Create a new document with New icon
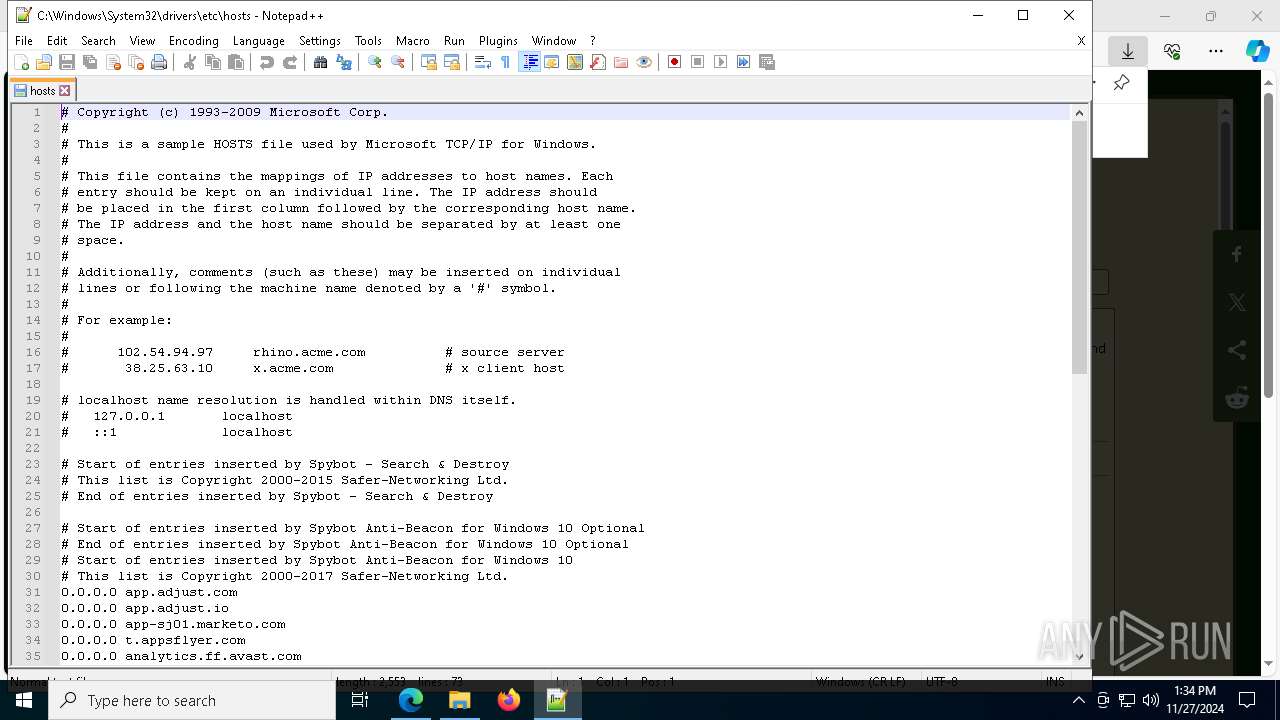The width and height of the screenshot is (1280, 720). pos(21,62)
